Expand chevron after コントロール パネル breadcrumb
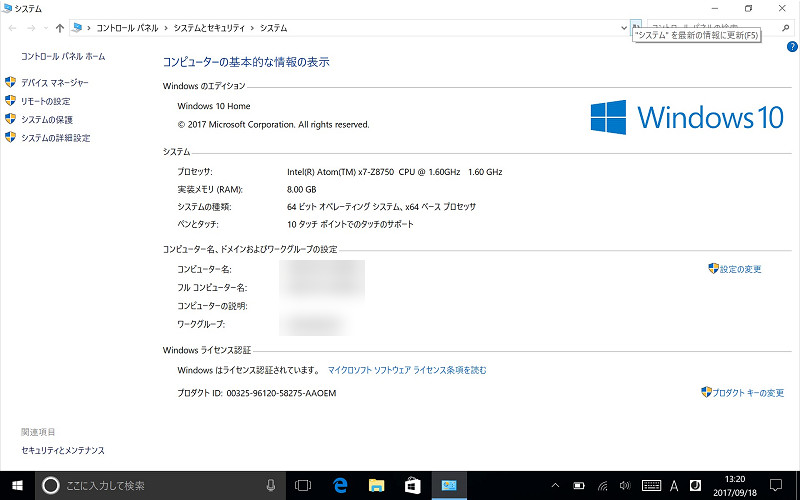The image size is (800, 500). (166, 28)
